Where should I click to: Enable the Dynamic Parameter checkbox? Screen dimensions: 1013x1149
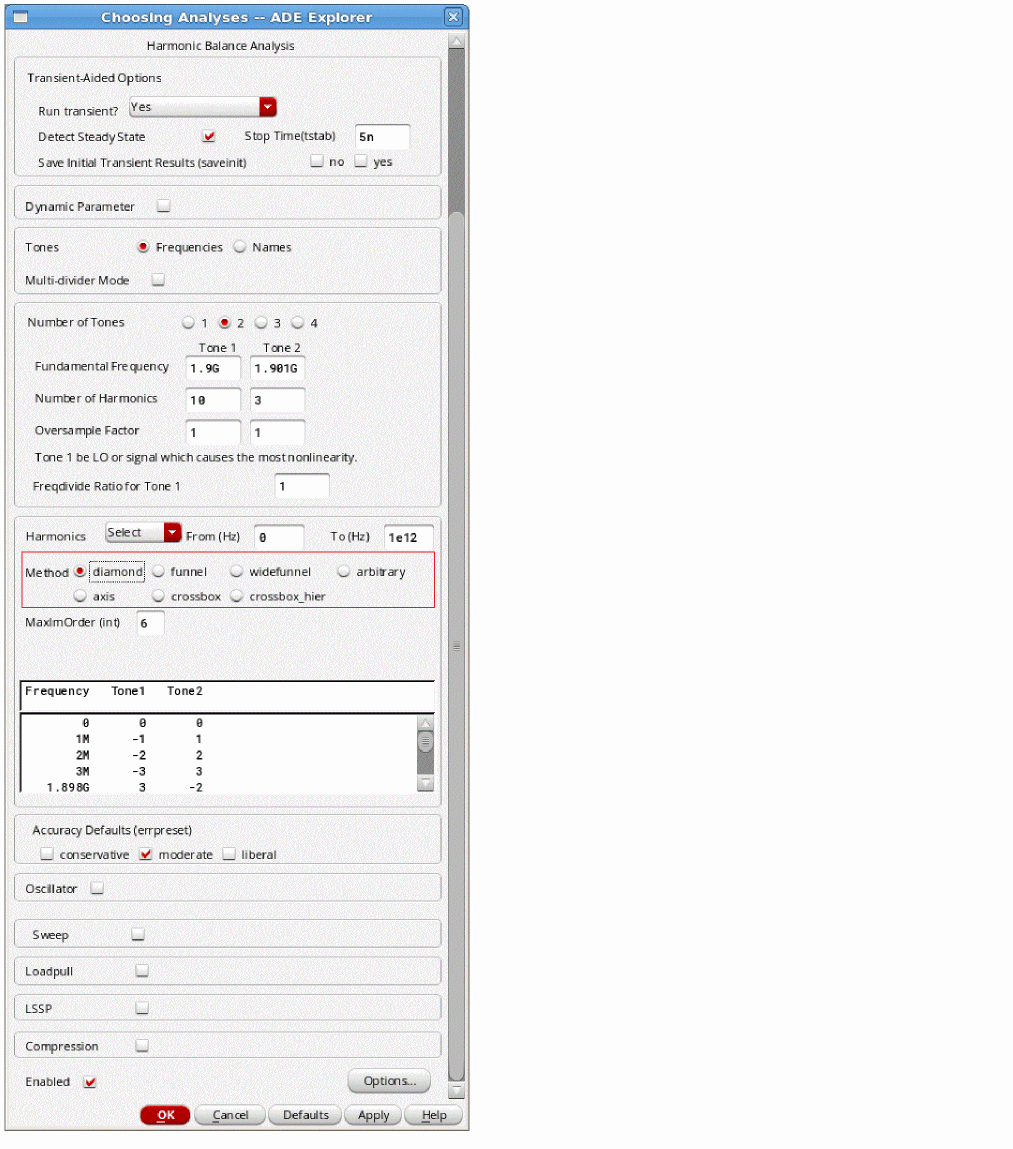click(163, 207)
